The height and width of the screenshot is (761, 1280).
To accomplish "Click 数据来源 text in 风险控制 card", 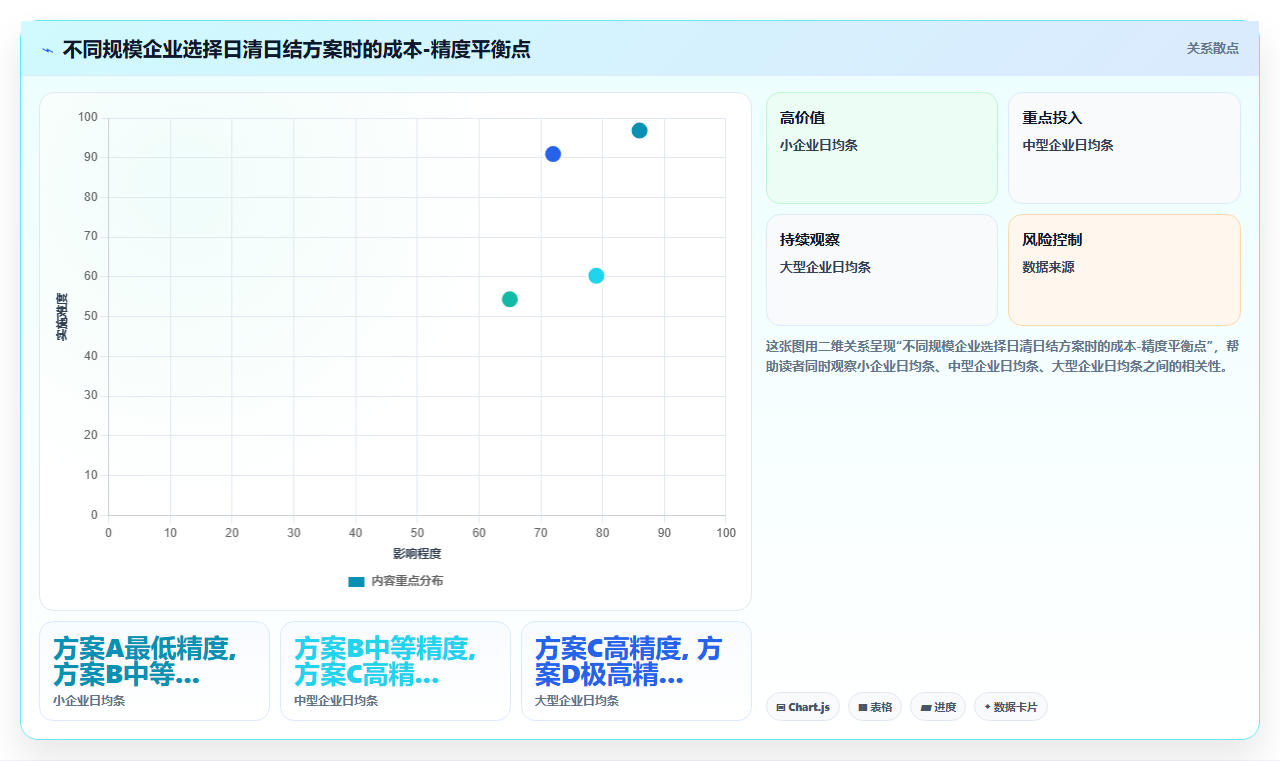I will coord(1048,267).
